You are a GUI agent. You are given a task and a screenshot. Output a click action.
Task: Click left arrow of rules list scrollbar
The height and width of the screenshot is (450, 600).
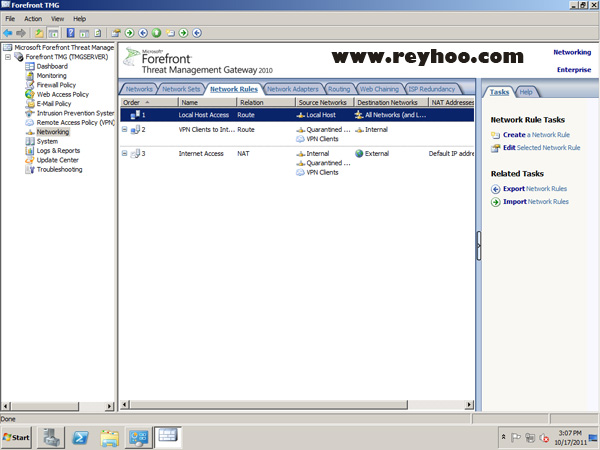pyautogui.click(x=124, y=404)
